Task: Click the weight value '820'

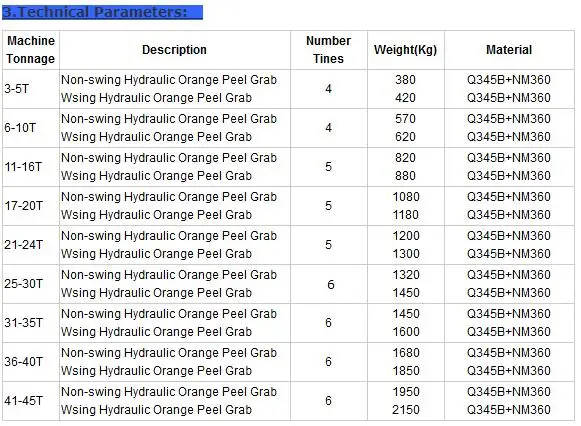Action: 405,157
